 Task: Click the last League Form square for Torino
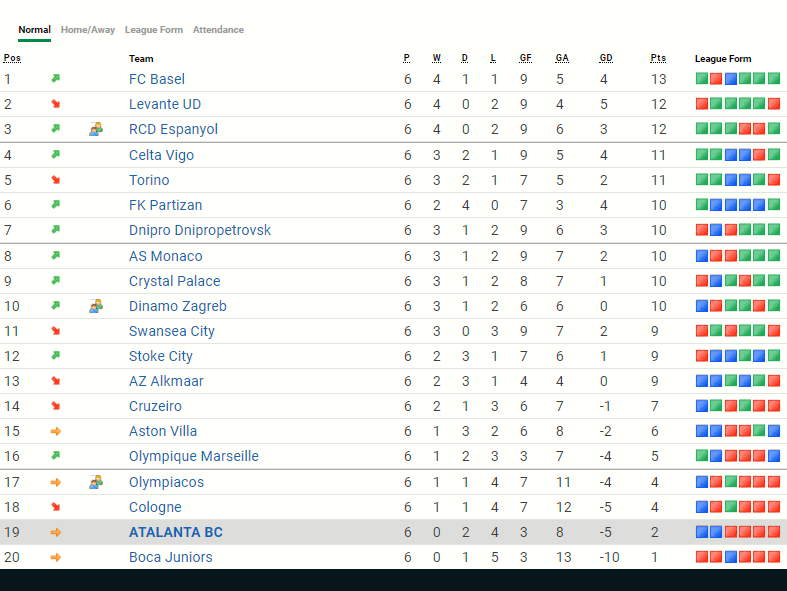click(x=773, y=180)
